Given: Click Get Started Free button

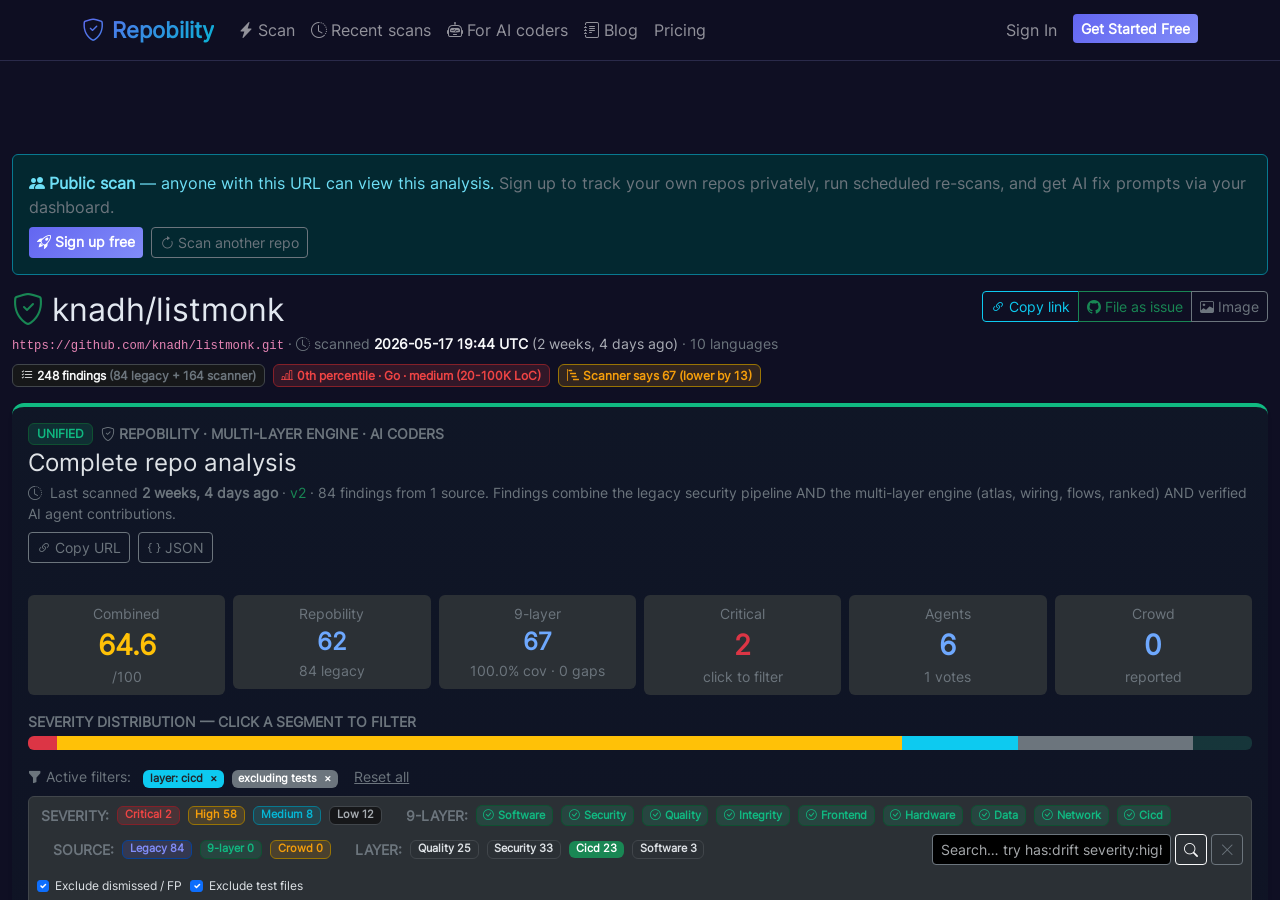Looking at the screenshot, I should point(1135,29).
